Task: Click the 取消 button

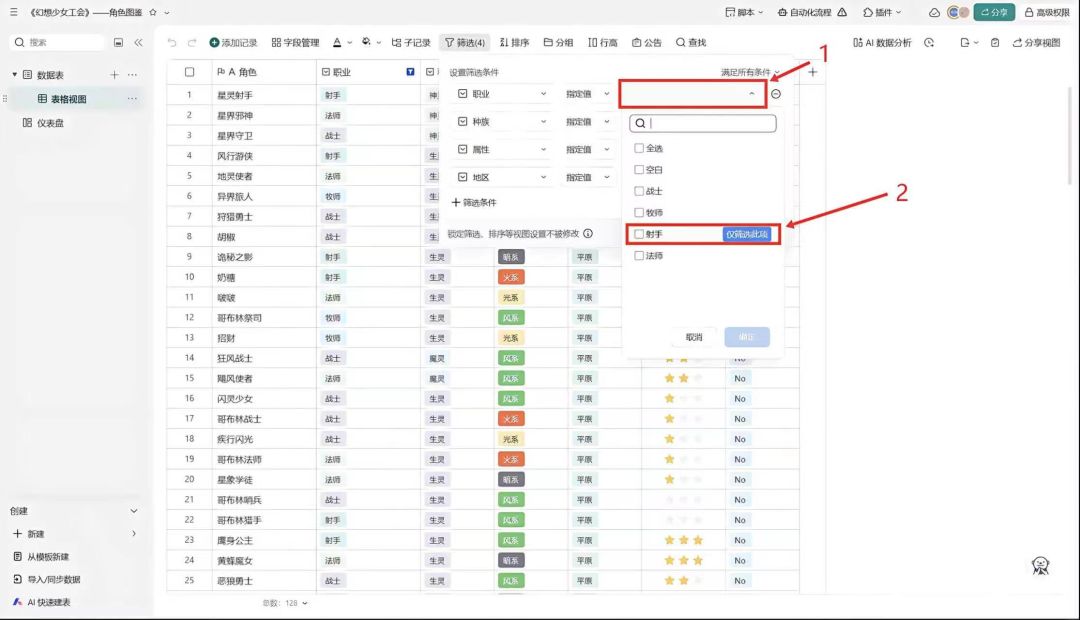Action: click(694, 338)
